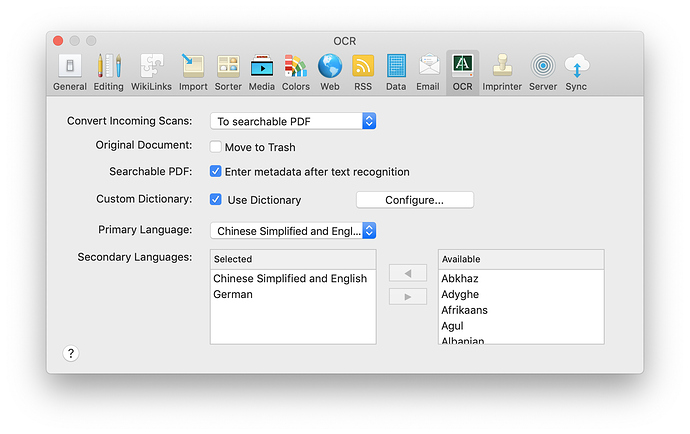Enable Move to Trash checkbox
This screenshot has height=434, width=690.
[x=216, y=147]
